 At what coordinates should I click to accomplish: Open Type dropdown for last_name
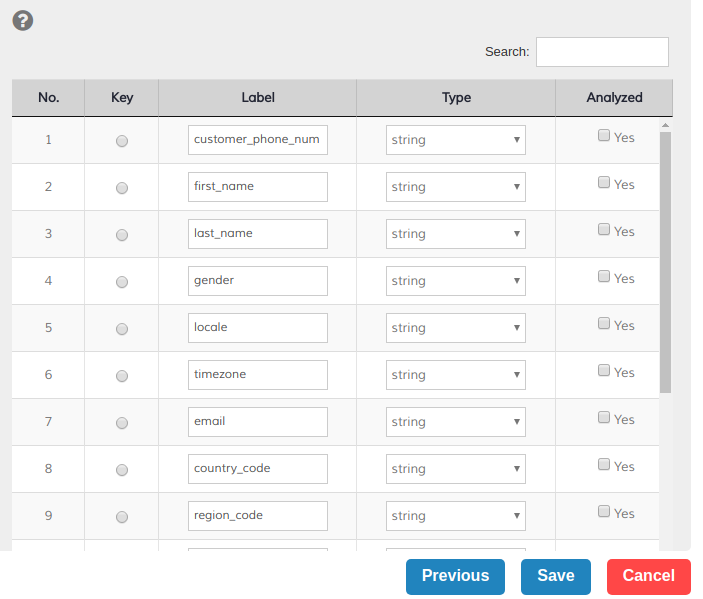(x=456, y=234)
